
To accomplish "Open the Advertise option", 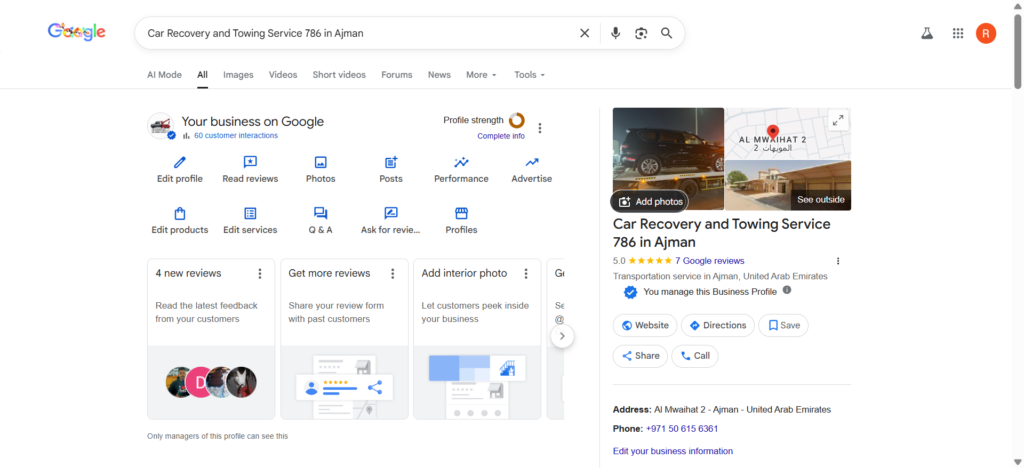I will pyautogui.click(x=531, y=163).
